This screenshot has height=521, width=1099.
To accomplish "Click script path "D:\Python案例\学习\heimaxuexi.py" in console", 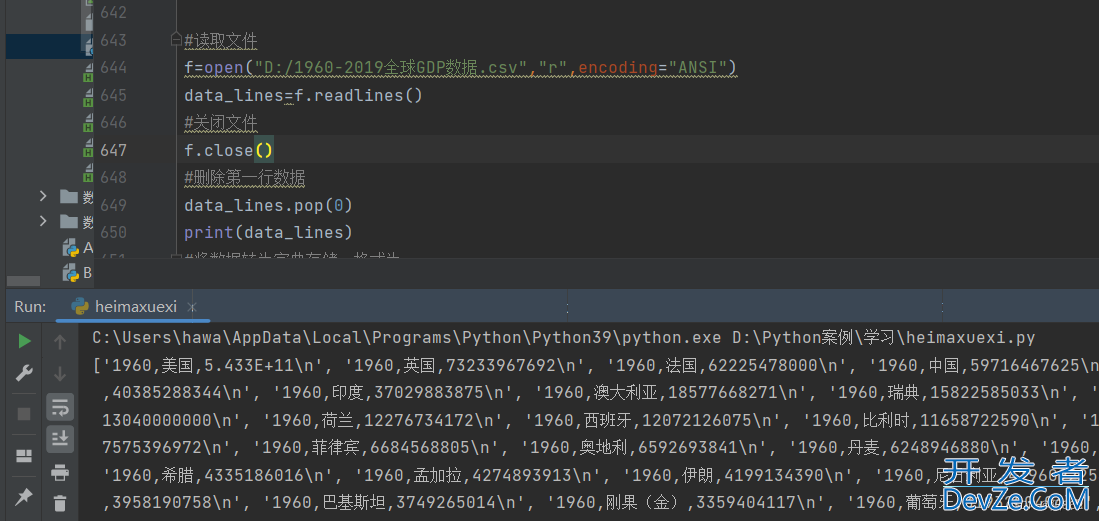I will point(884,338).
